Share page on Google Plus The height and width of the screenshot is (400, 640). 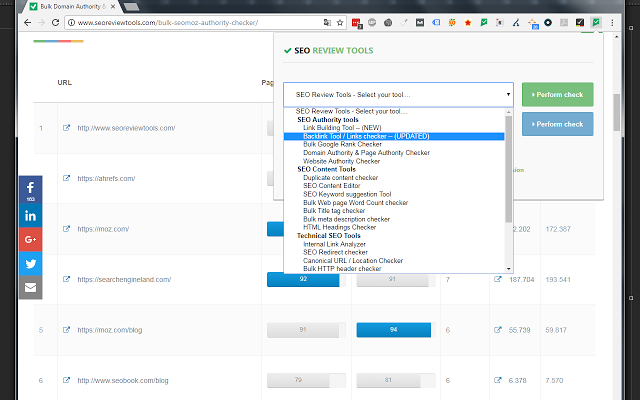pyautogui.click(x=30, y=240)
